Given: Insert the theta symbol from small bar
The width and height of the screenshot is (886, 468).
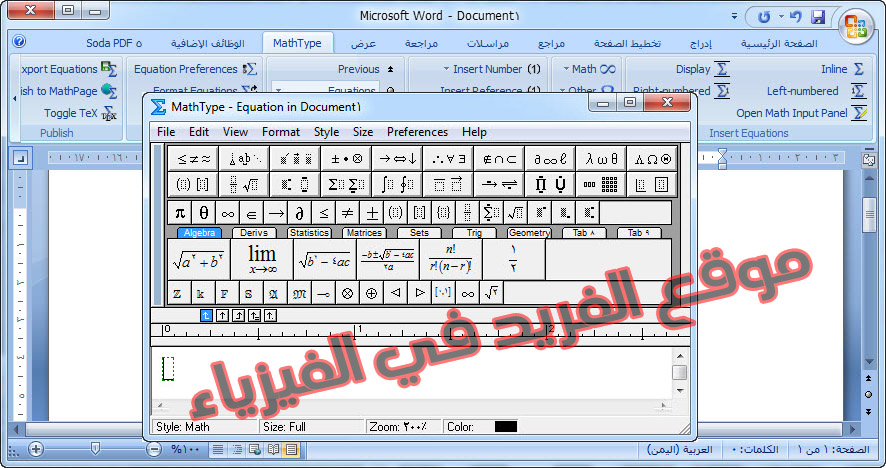Looking at the screenshot, I should click(204, 213).
